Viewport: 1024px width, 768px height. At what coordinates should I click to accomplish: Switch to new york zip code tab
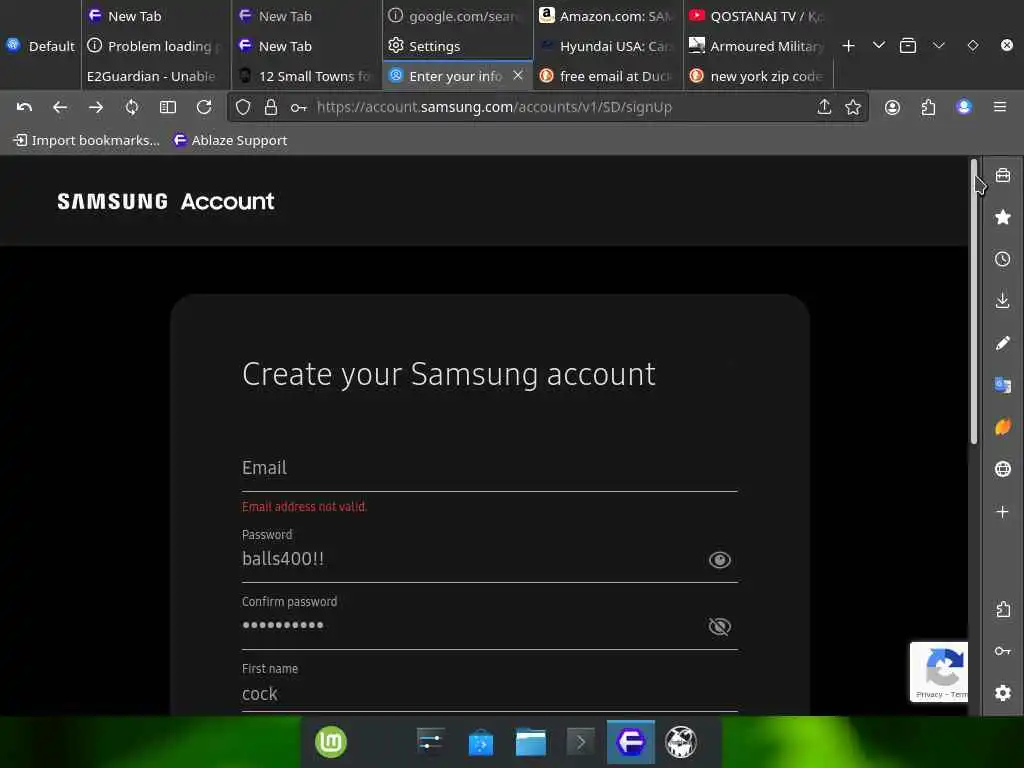(758, 76)
